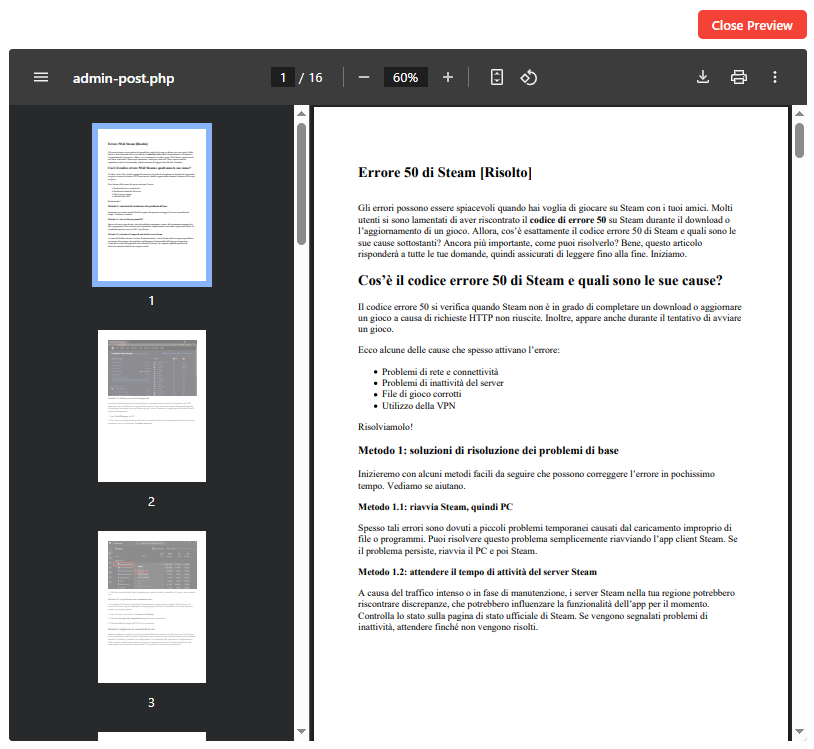Open the more actions three-dot menu
The height and width of the screenshot is (749, 814).
click(x=775, y=77)
